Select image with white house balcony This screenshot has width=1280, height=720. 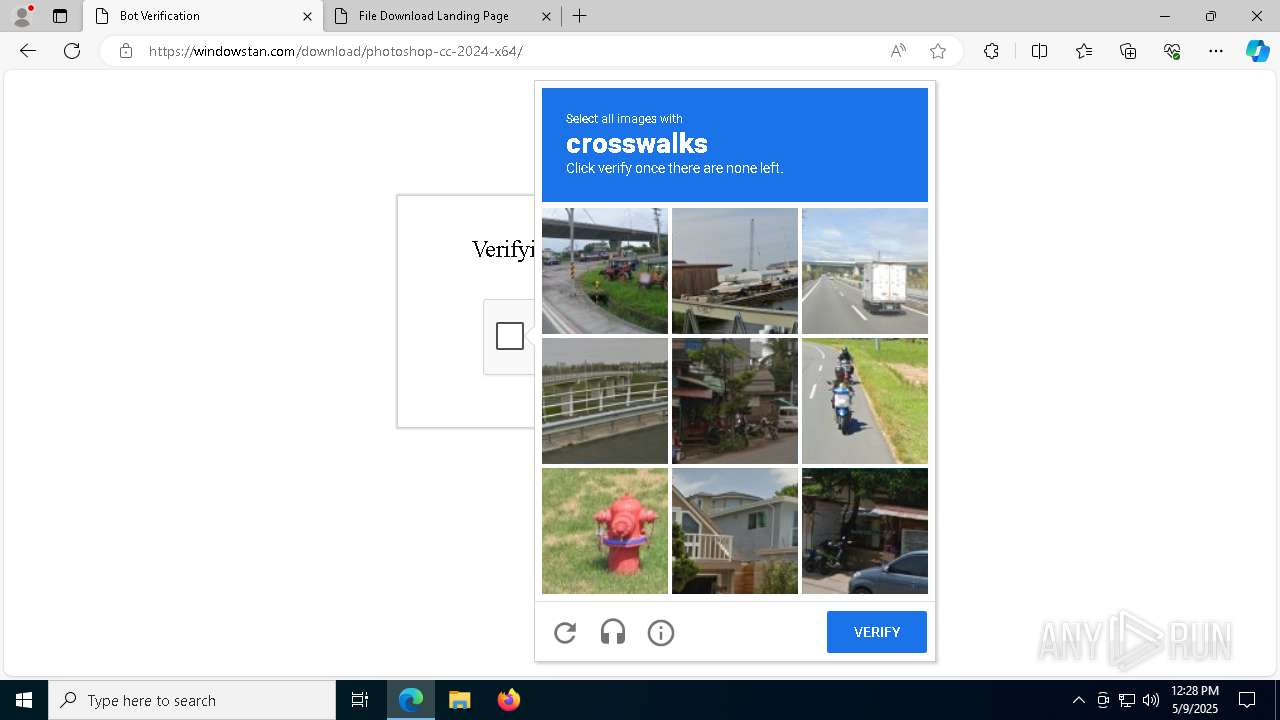[x=735, y=531]
